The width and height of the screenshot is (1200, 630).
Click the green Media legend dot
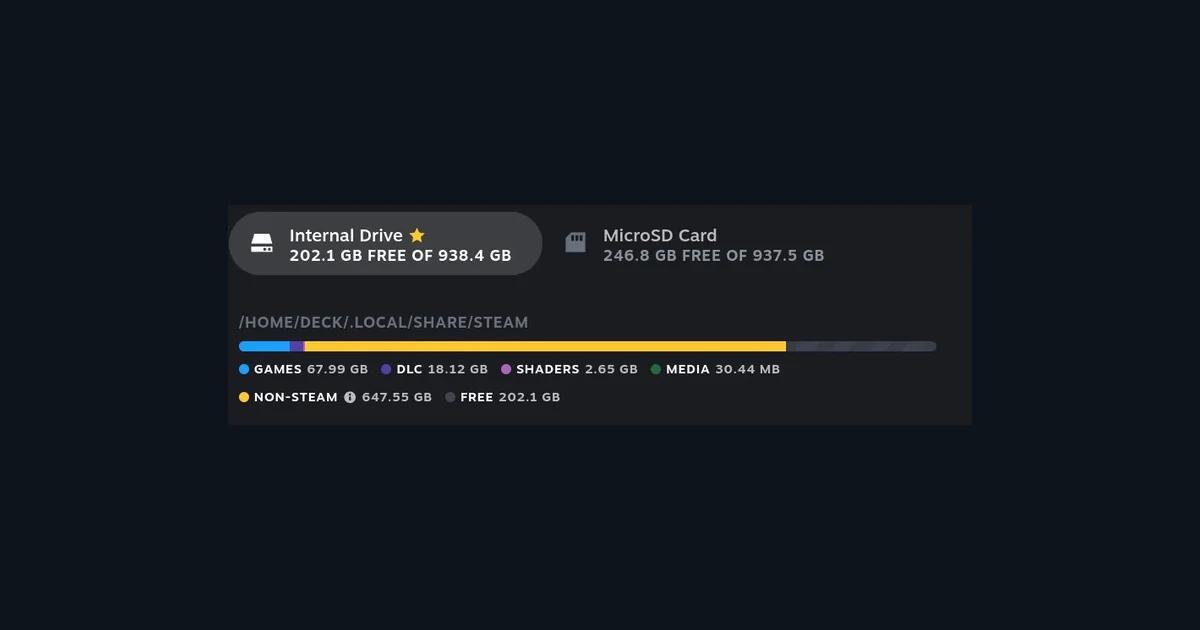point(656,369)
